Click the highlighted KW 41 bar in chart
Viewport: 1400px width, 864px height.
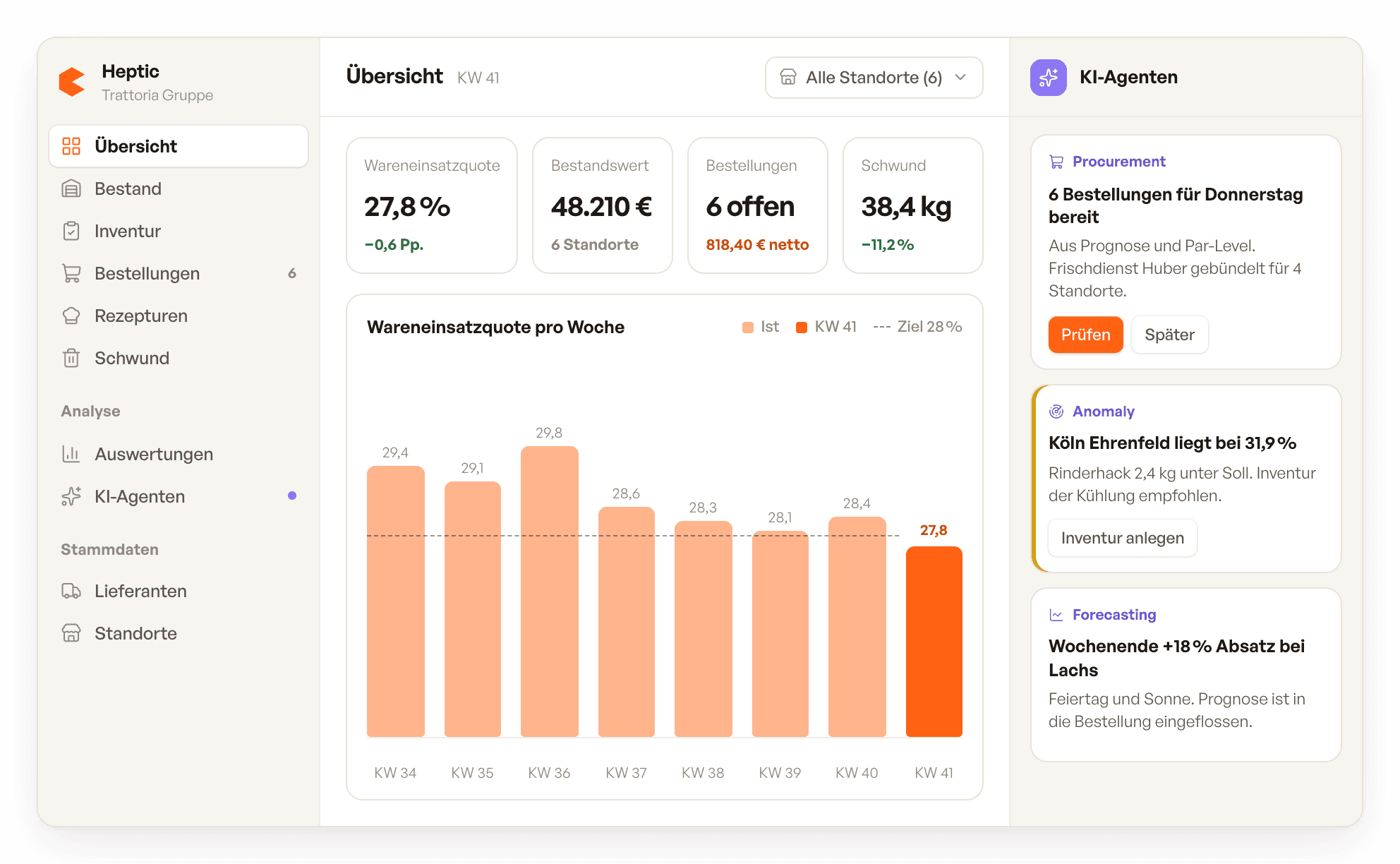coord(934,642)
